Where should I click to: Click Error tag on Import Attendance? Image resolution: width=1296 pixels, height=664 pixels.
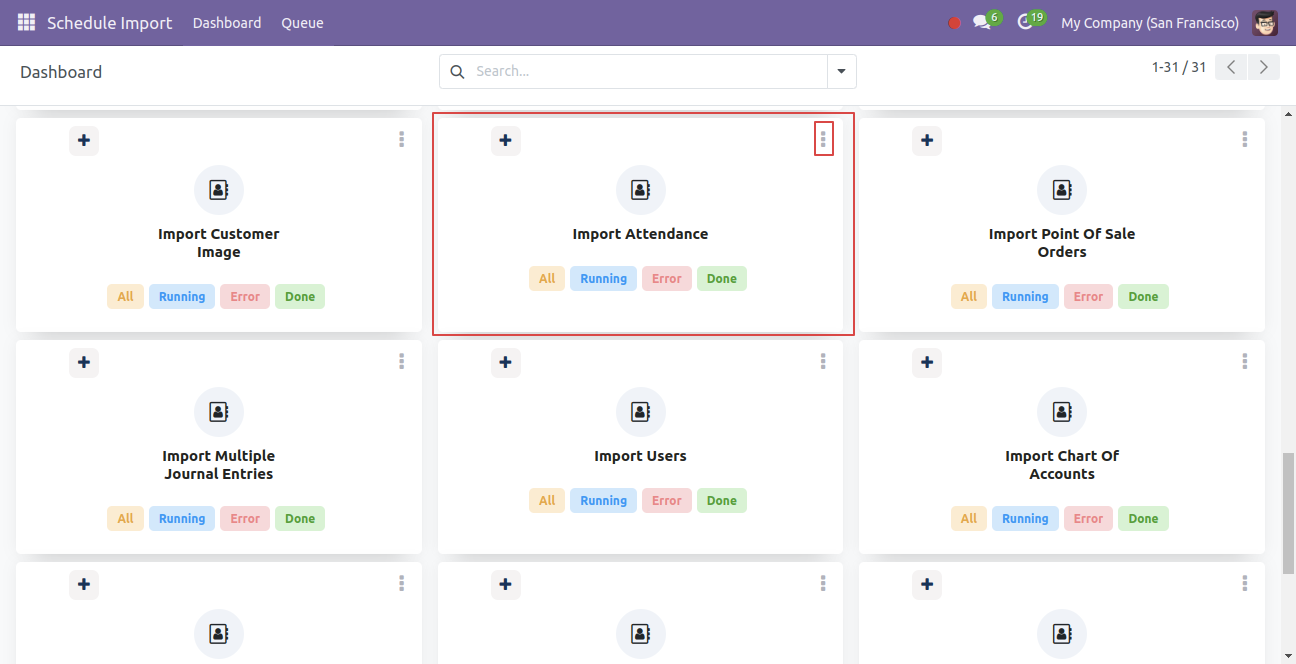(667, 279)
